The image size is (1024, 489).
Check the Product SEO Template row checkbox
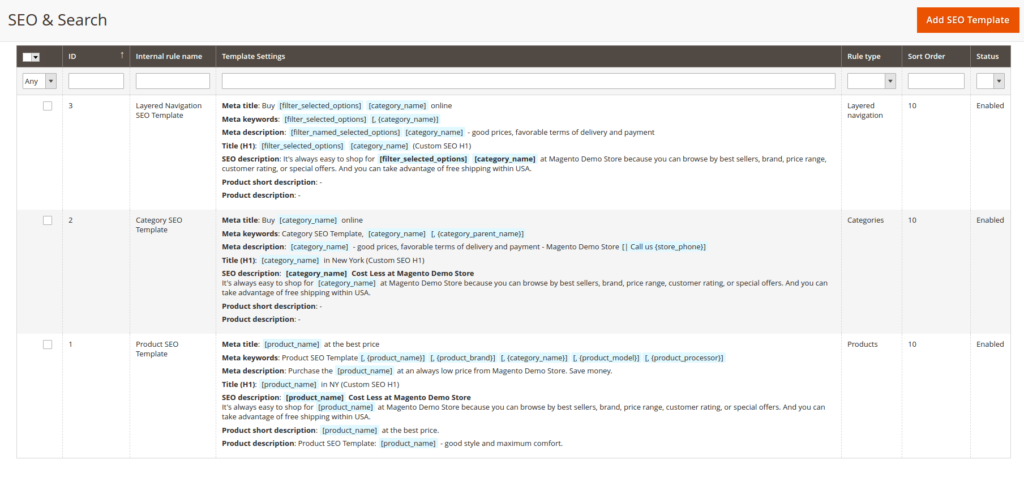click(x=47, y=344)
